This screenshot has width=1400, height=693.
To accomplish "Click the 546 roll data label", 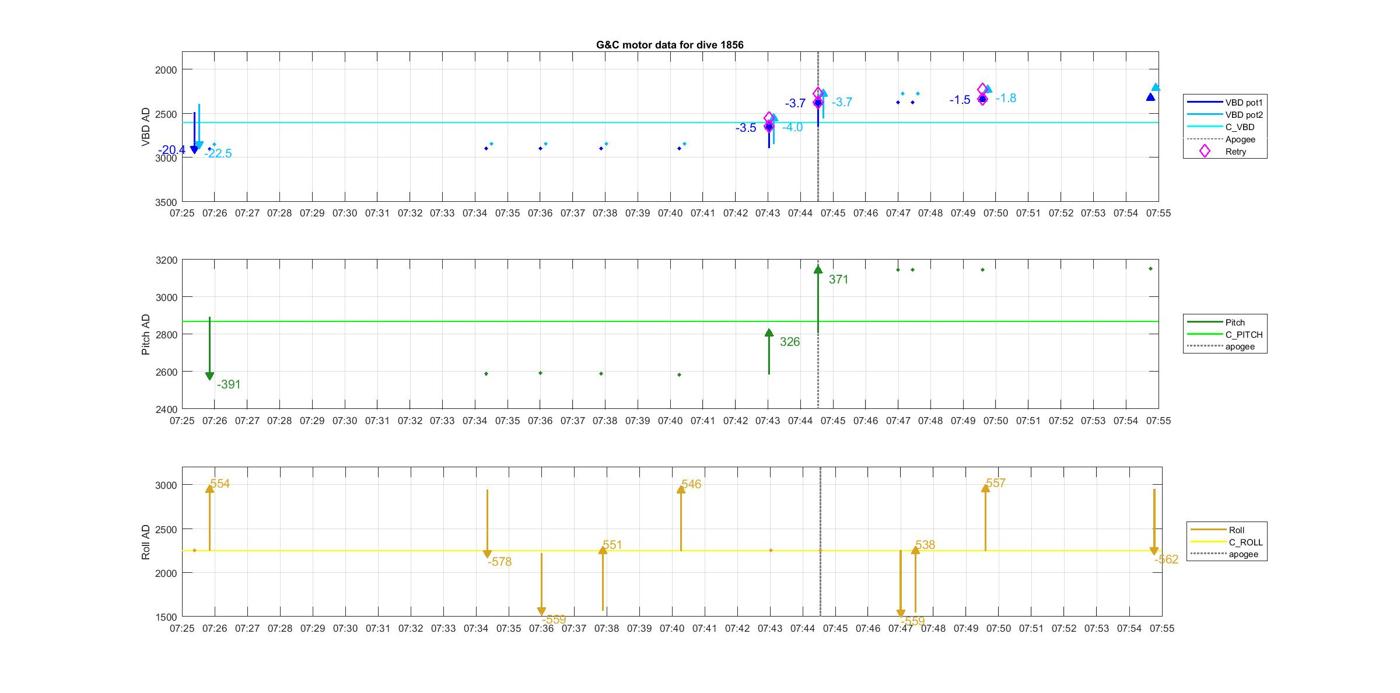I will point(691,485).
